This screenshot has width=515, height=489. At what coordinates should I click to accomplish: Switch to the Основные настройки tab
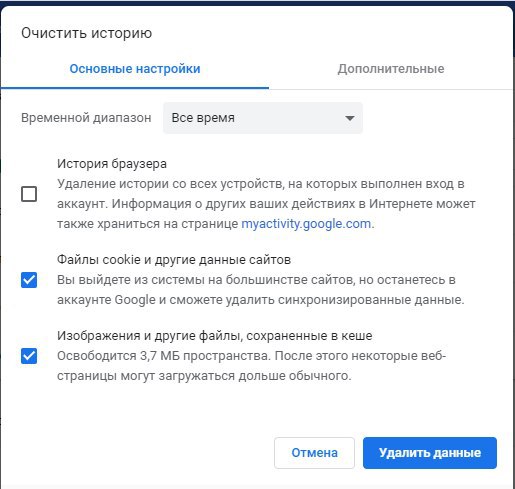135,69
